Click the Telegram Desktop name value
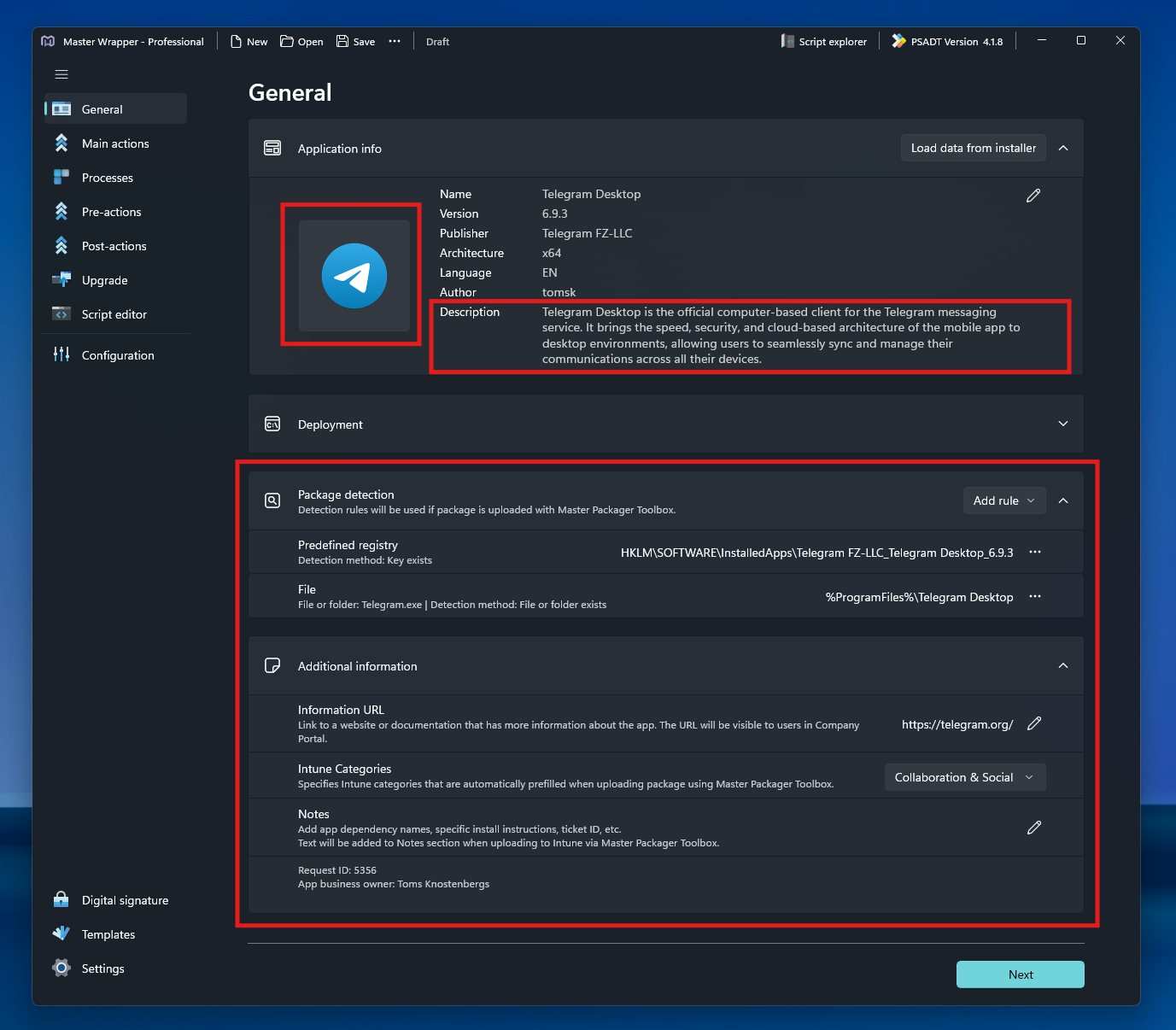 coord(591,194)
